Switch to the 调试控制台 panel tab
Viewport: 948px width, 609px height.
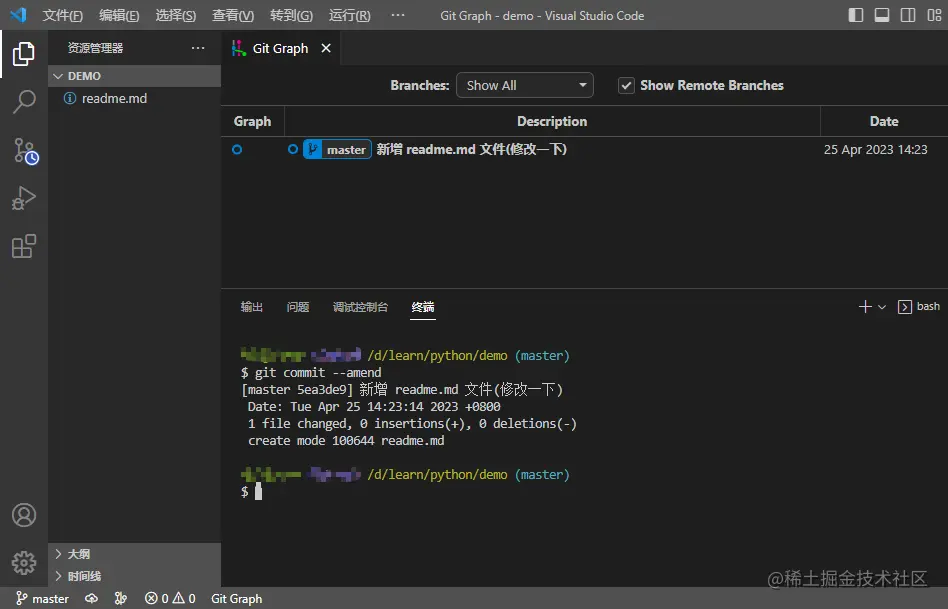point(360,307)
